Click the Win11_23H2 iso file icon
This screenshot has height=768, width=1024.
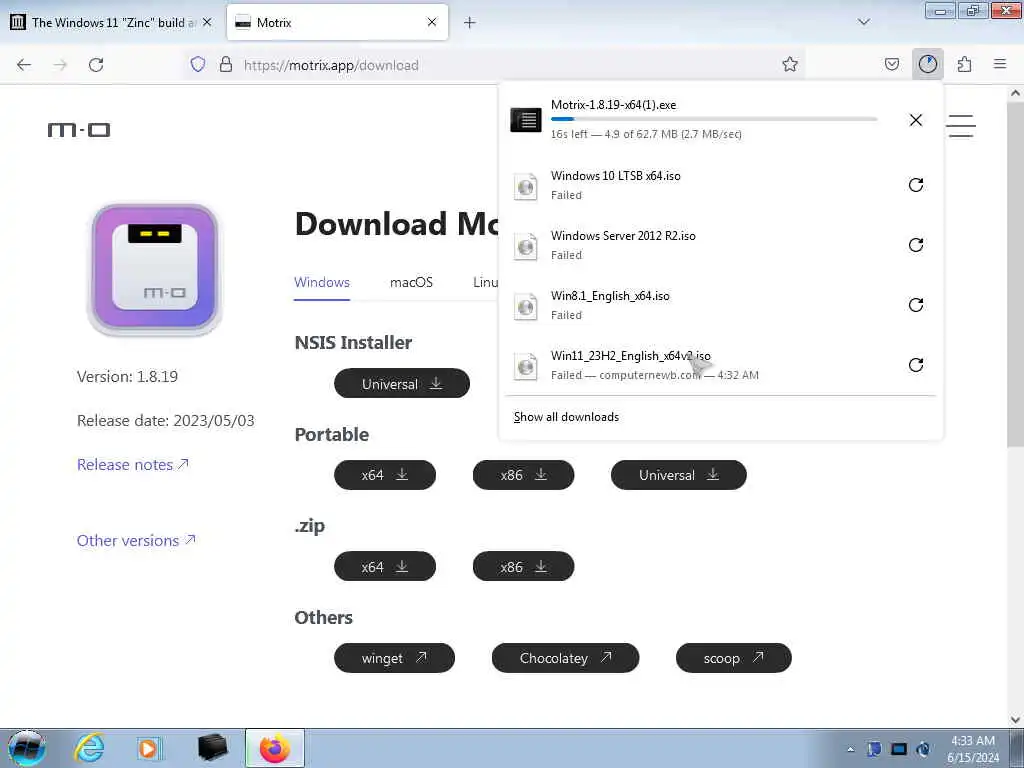pyautogui.click(x=526, y=367)
